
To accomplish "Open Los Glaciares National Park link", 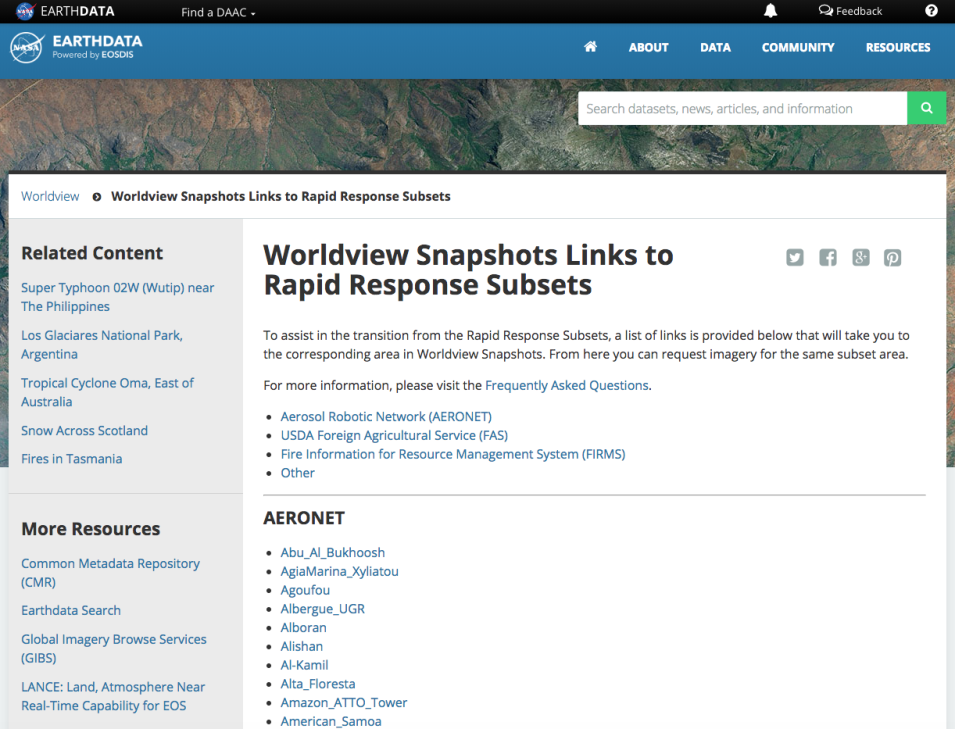I will (x=102, y=345).
